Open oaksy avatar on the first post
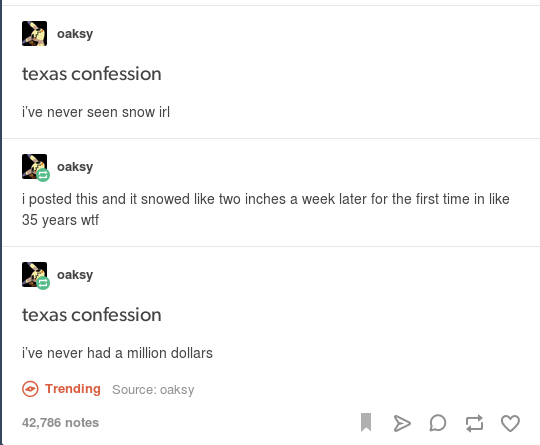The width and height of the screenshot is (540, 445). (34, 33)
